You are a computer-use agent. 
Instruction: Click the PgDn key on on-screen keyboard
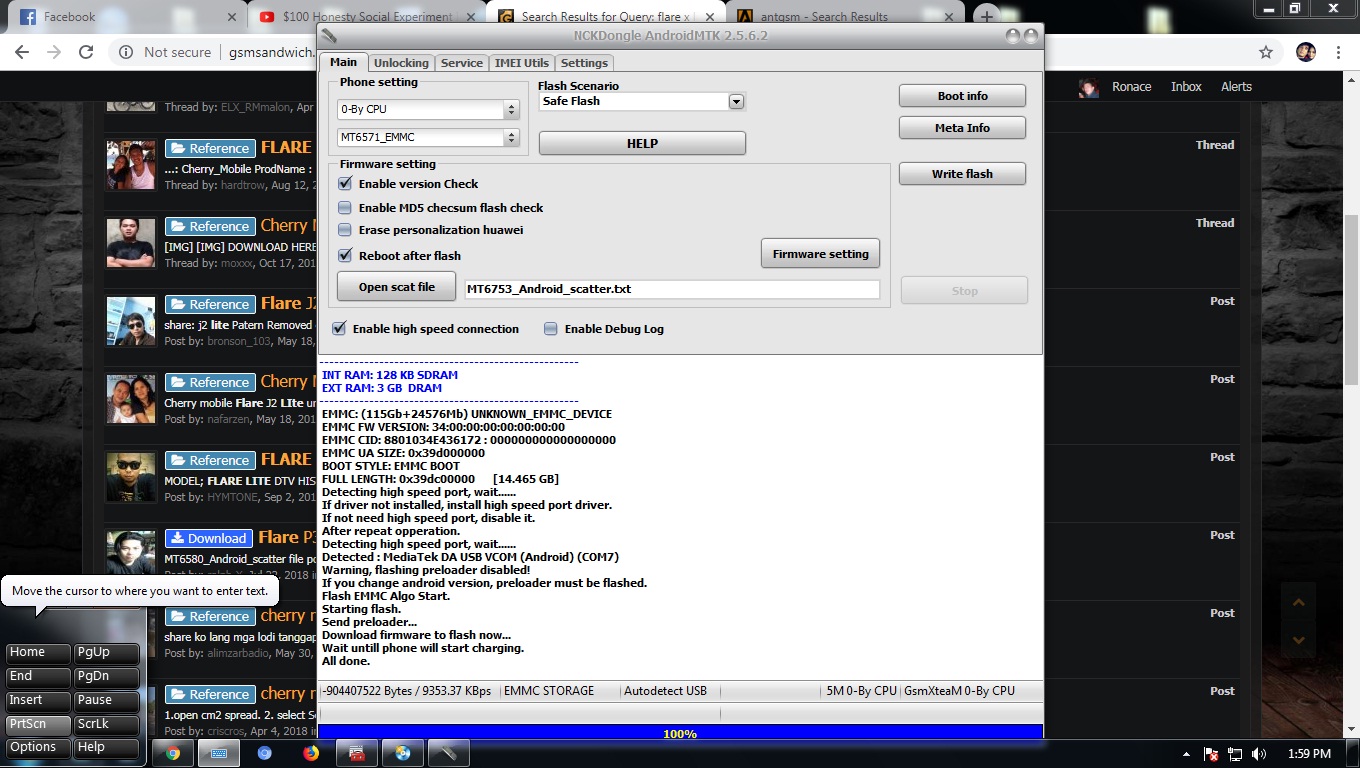tap(107, 677)
